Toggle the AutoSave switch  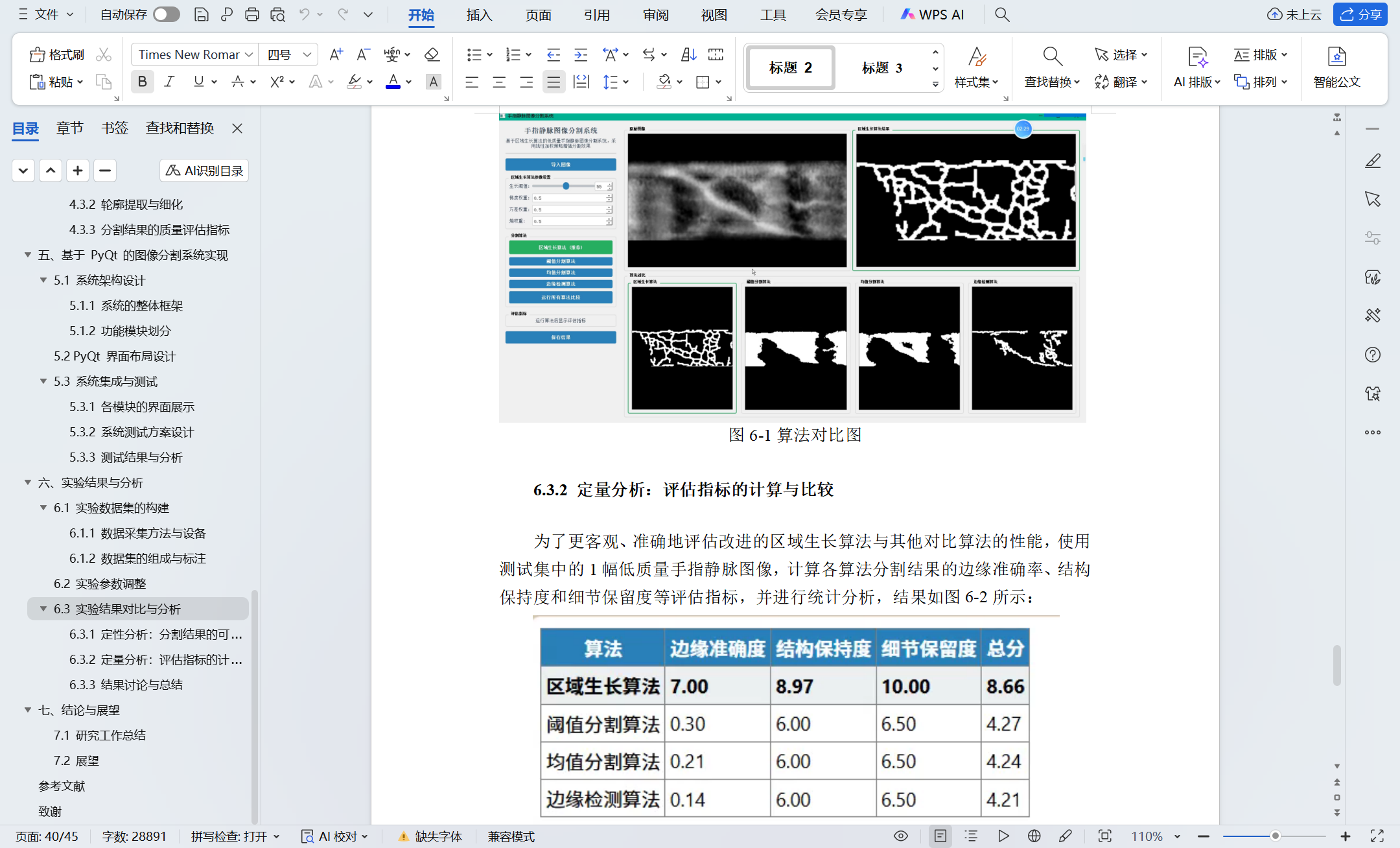pyautogui.click(x=167, y=14)
